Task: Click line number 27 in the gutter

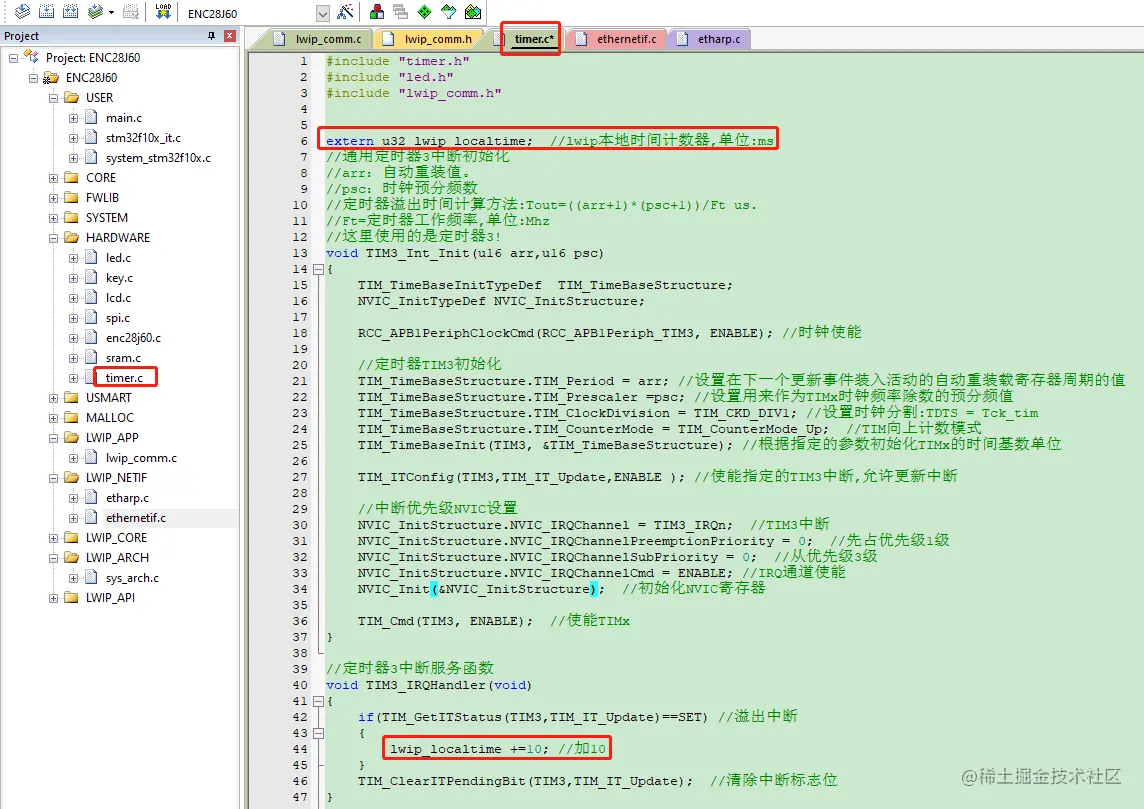Action: click(300, 477)
